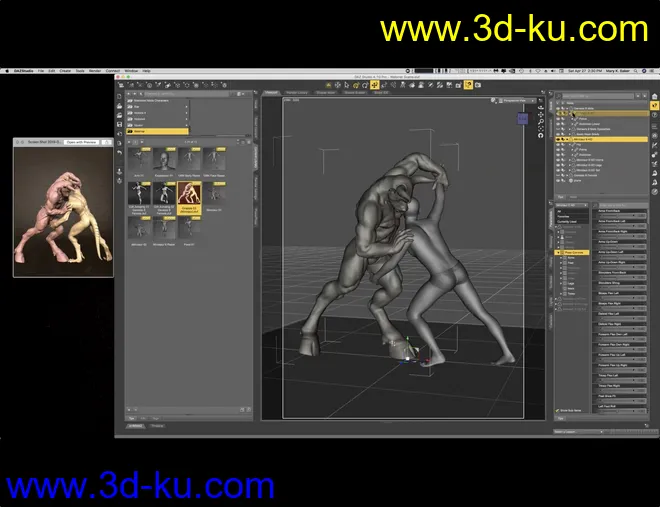Toggle visibility eye of highlighted Minotaur scene item
This screenshot has height=507, width=660.
tap(559, 139)
